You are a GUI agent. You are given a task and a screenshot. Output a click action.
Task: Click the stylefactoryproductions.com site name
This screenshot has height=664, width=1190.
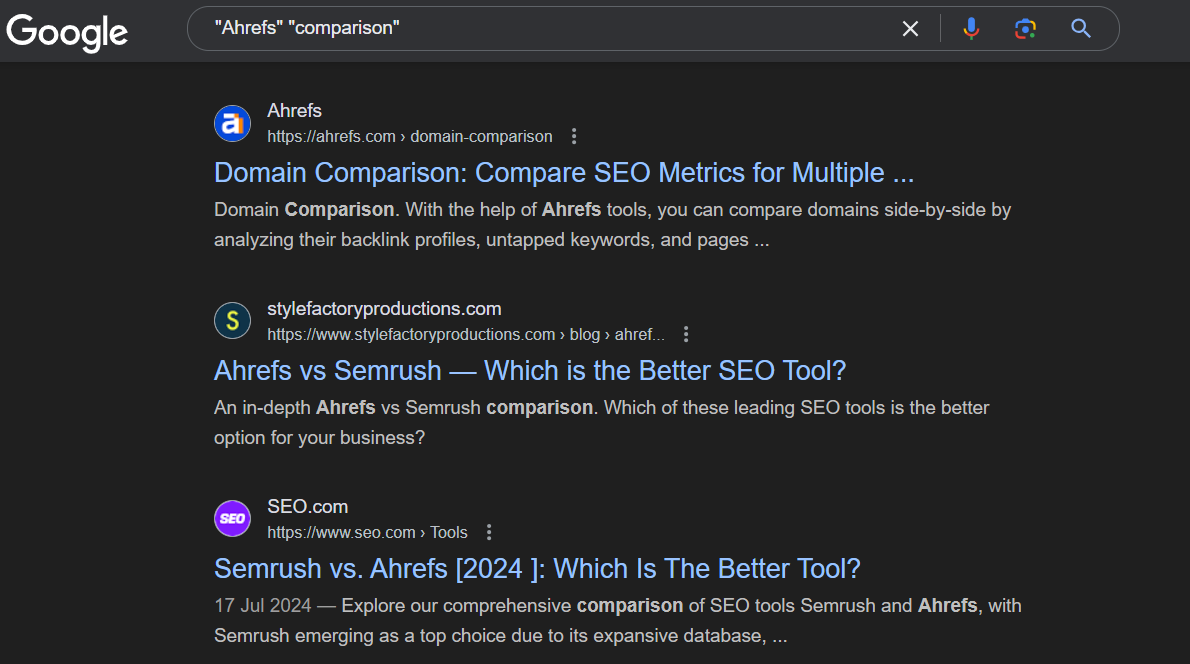click(384, 309)
